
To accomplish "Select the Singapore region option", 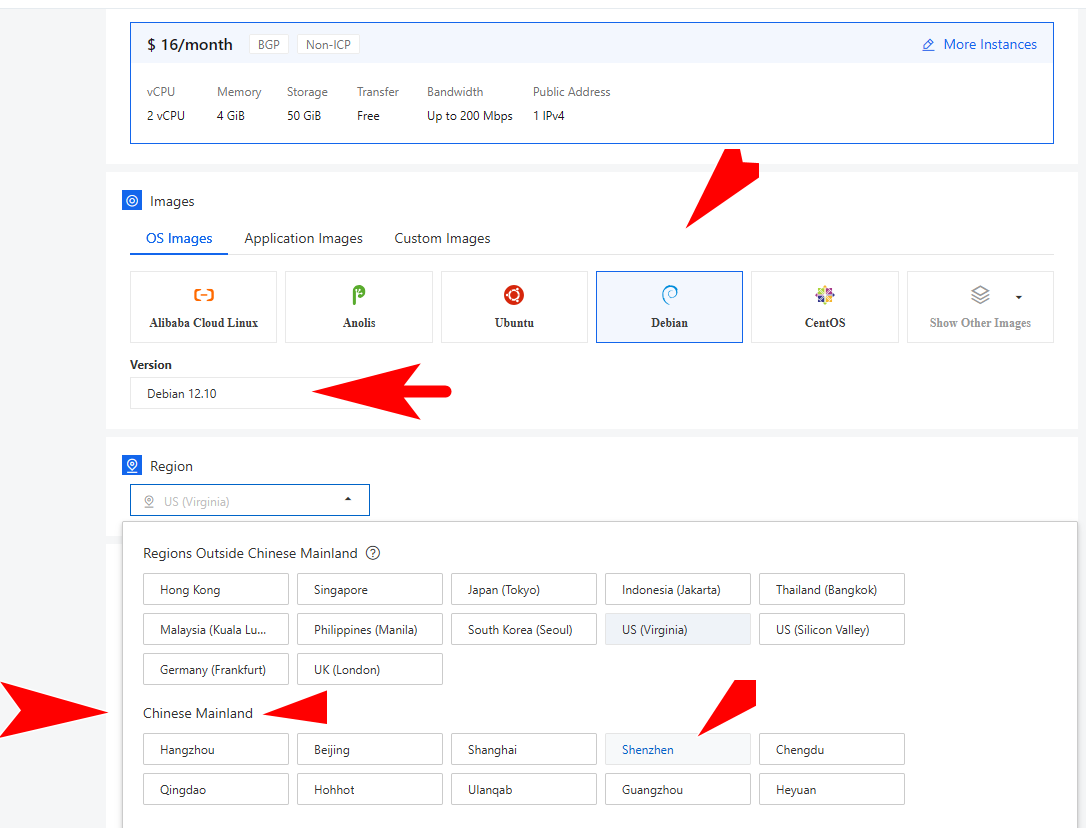I will pos(370,590).
